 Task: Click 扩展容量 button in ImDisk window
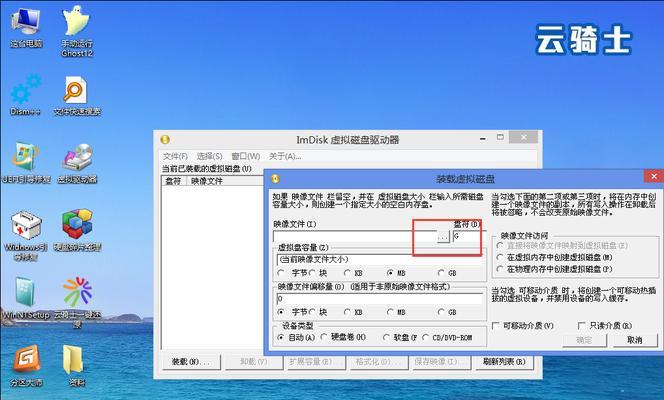coord(316,362)
